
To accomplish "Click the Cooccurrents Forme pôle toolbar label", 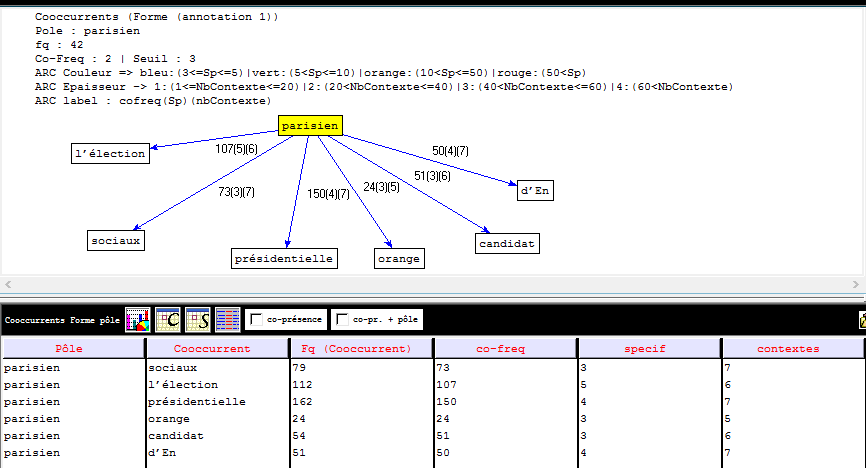I will pos(62,320).
